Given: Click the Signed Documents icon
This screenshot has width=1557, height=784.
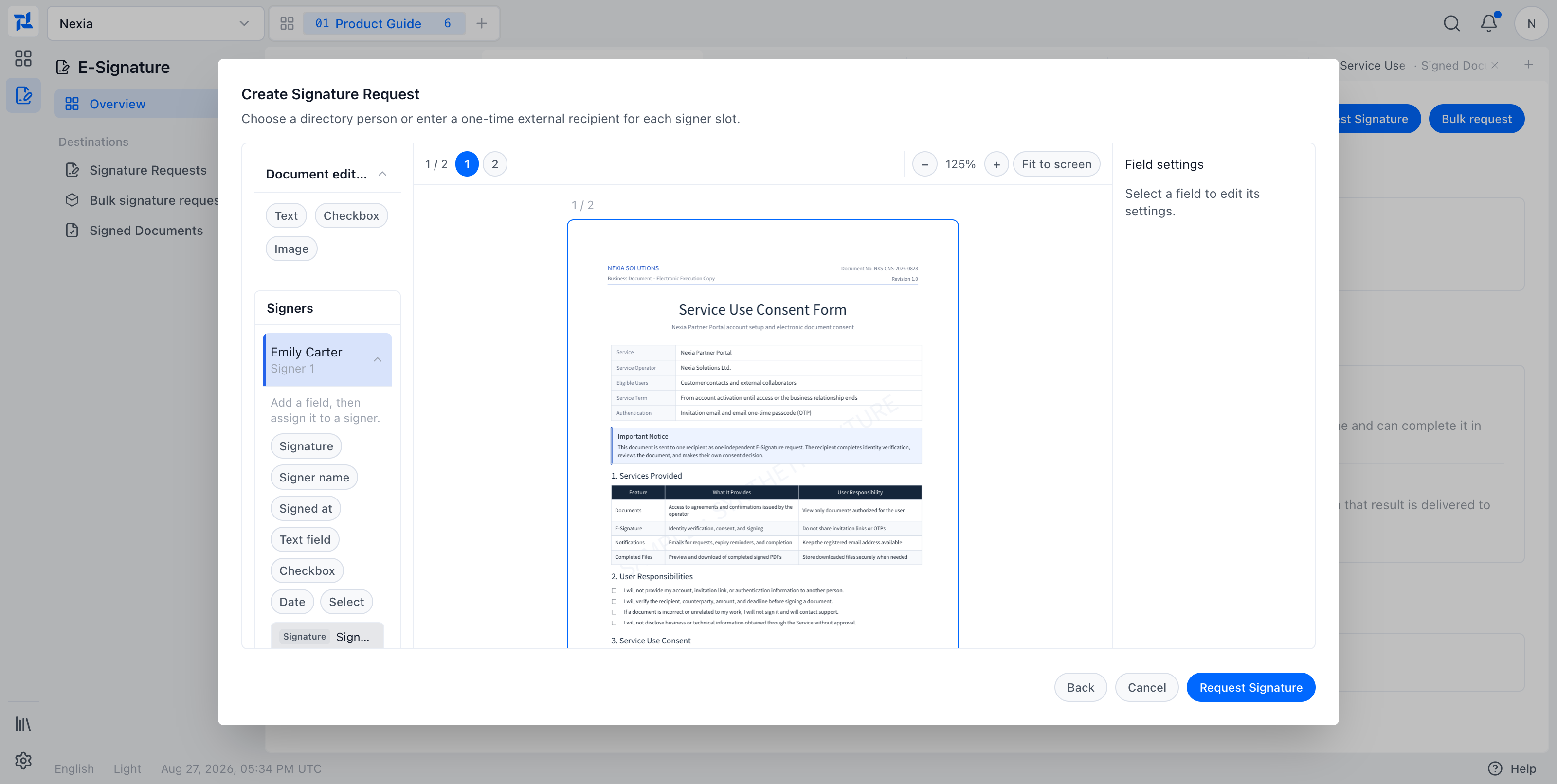Looking at the screenshot, I should pos(72,230).
